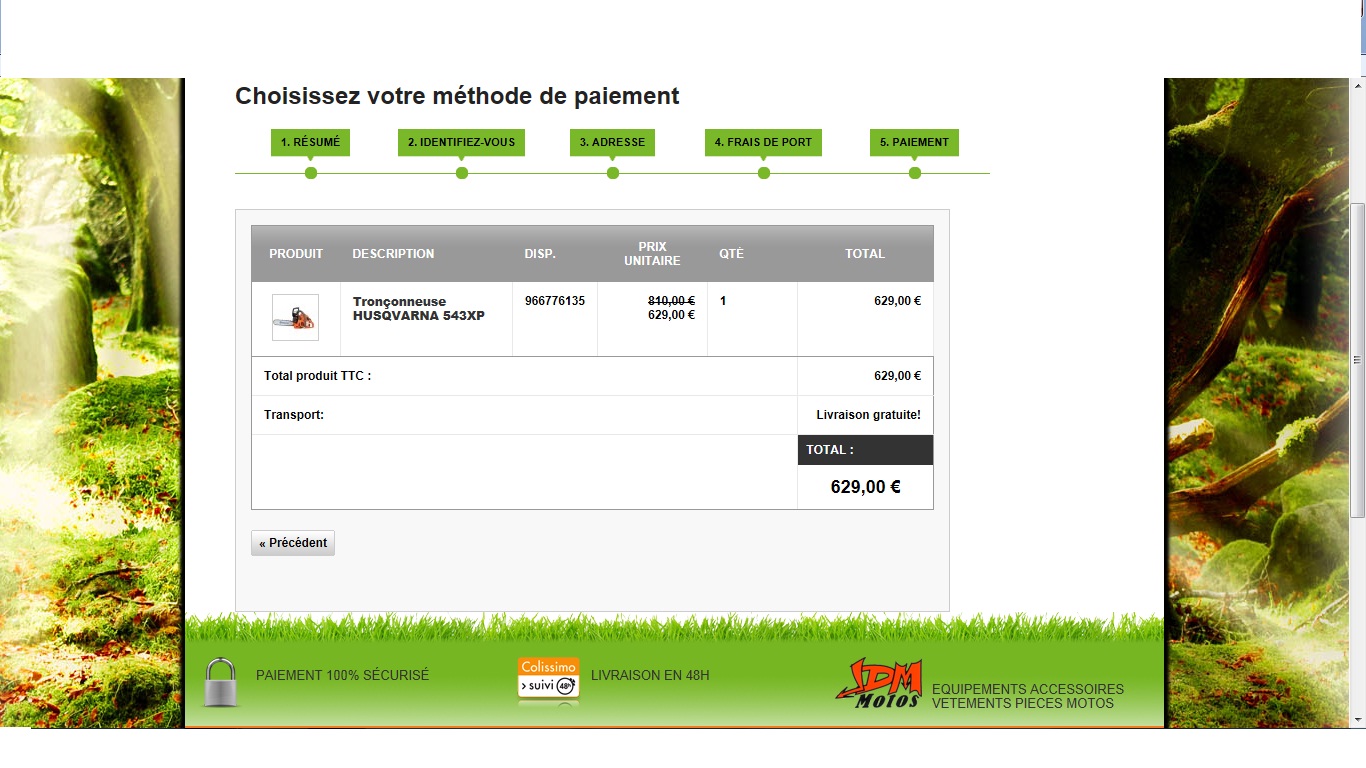Click the « Précédent button
1366x768 pixels.
[x=293, y=543]
